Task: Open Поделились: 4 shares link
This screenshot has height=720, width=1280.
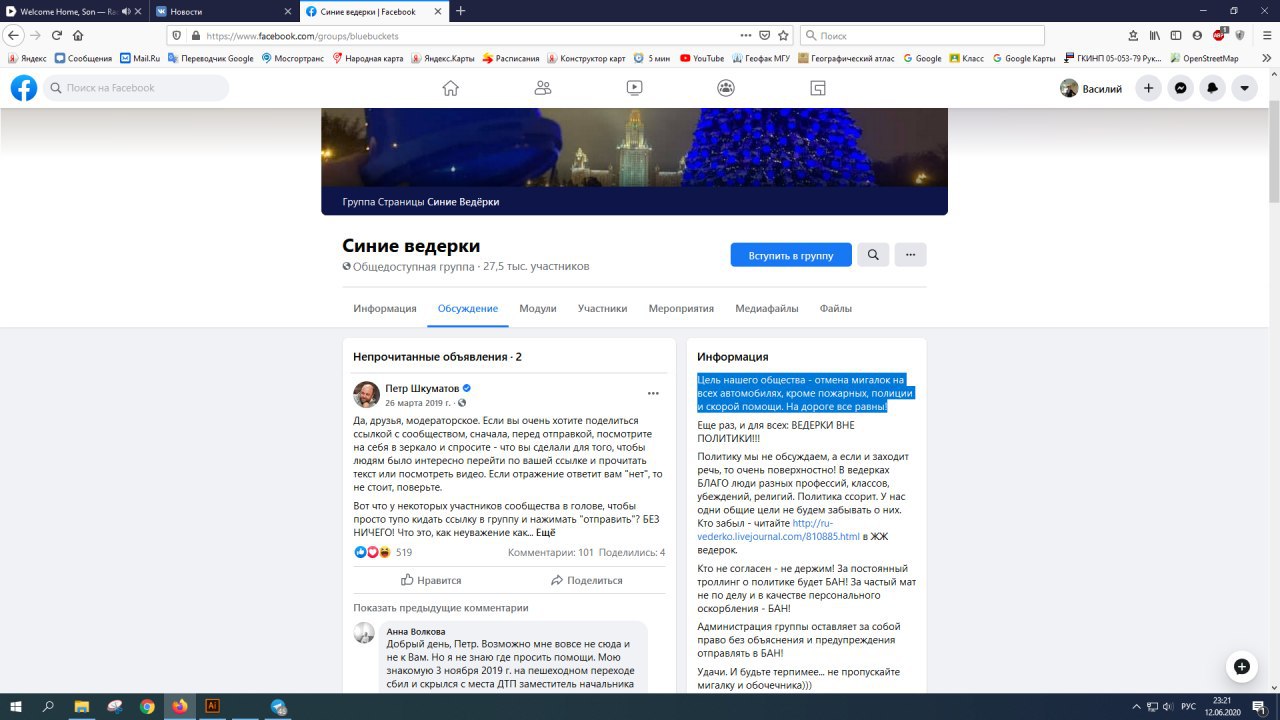Action: coord(632,552)
